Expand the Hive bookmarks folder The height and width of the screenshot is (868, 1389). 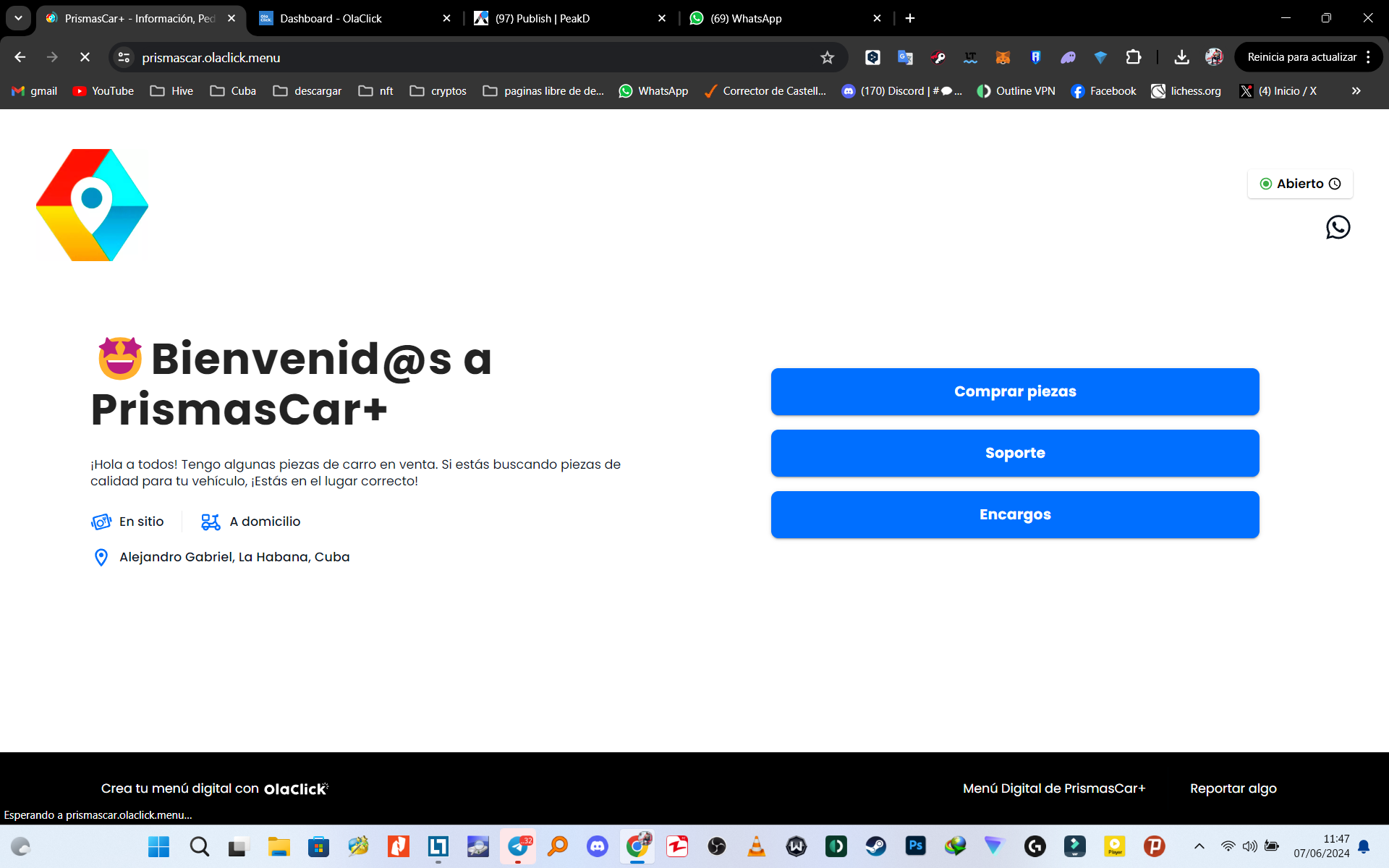click(x=171, y=91)
